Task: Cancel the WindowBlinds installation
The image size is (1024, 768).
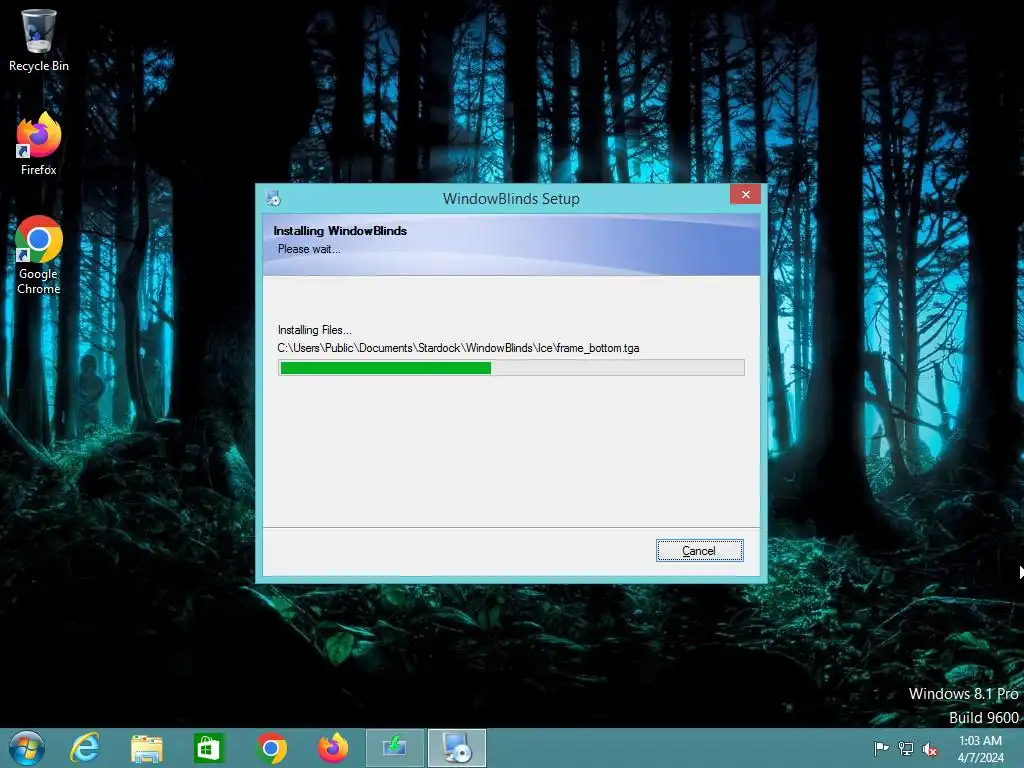Action: (699, 551)
